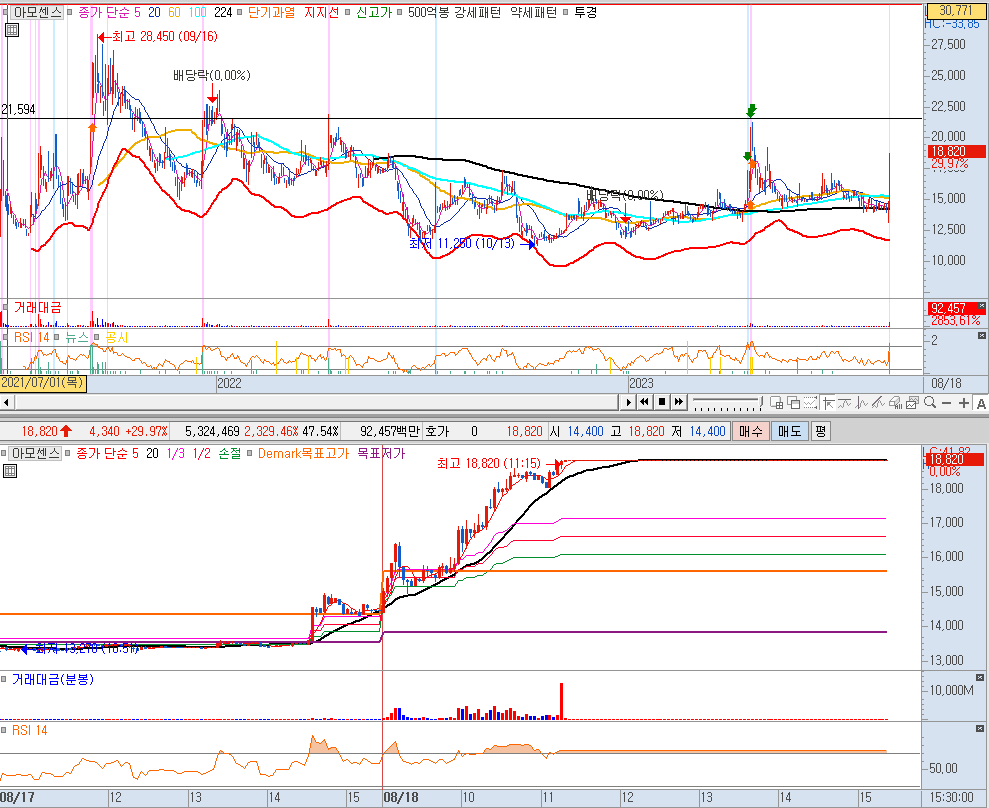The height and width of the screenshot is (808, 989).
Task: Click the diagonal trendline drawing icon
Action: coord(879,402)
